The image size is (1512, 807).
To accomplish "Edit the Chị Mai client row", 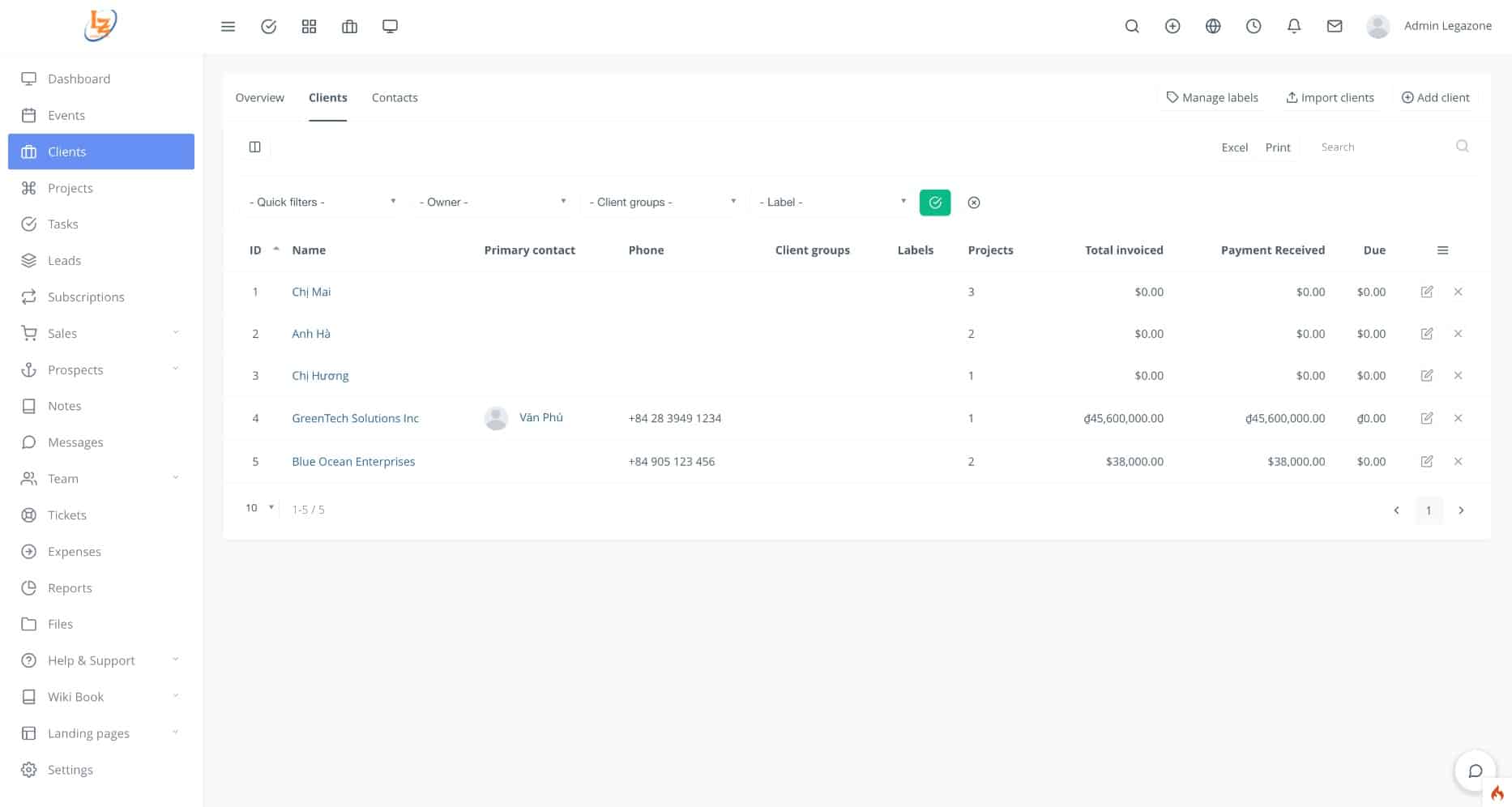I will [x=1427, y=292].
